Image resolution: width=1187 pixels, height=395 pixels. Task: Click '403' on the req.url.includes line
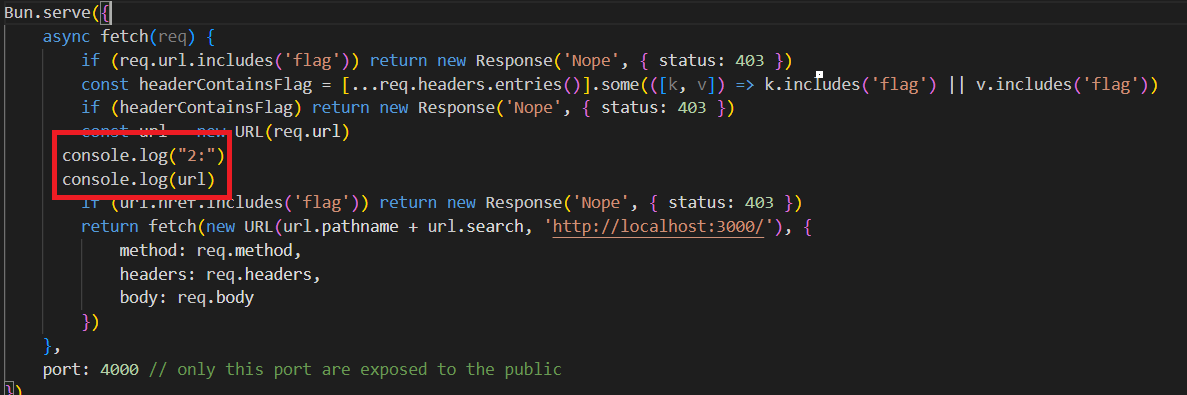click(x=749, y=61)
